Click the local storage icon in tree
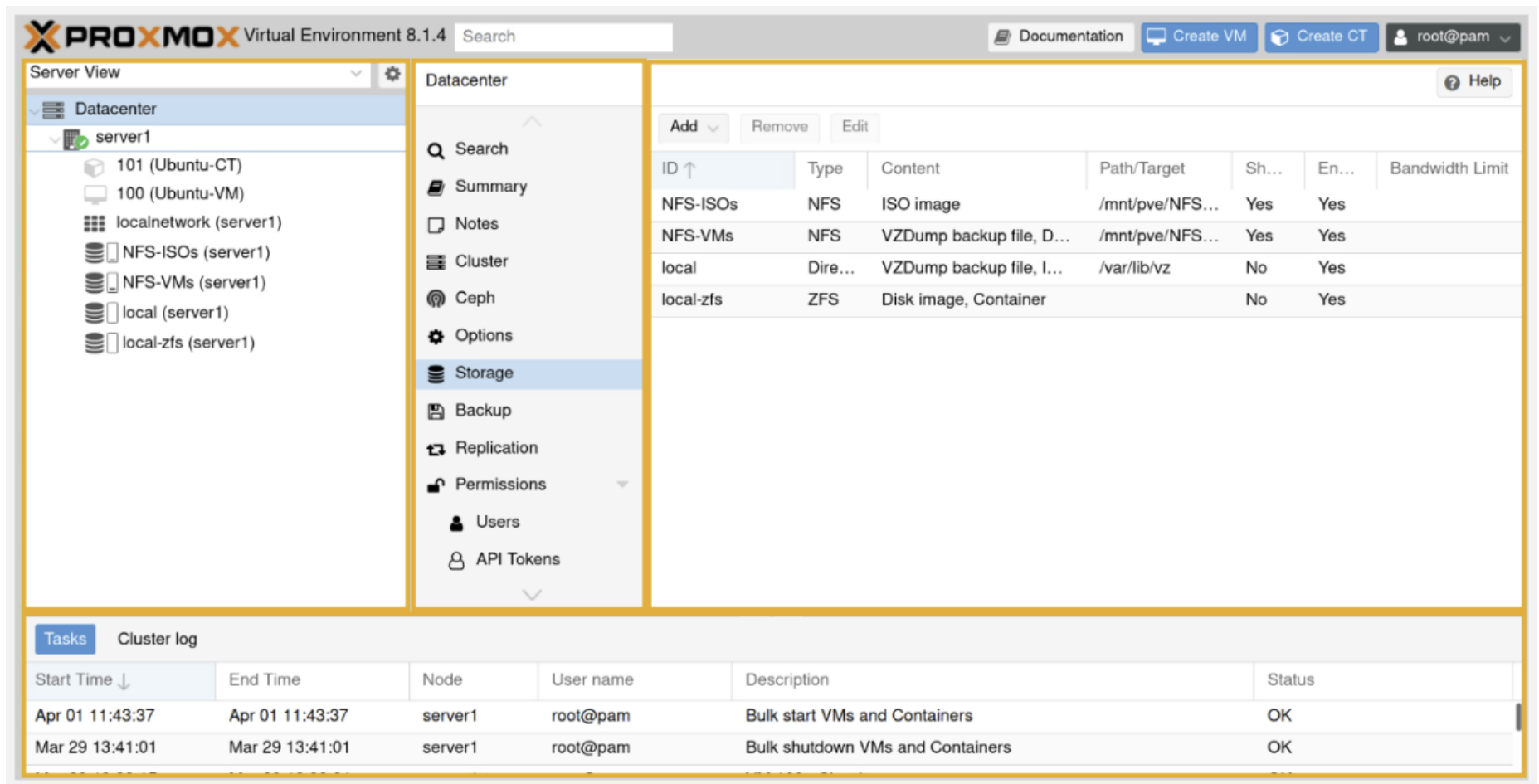1539x784 pixels. click(101, 313)
